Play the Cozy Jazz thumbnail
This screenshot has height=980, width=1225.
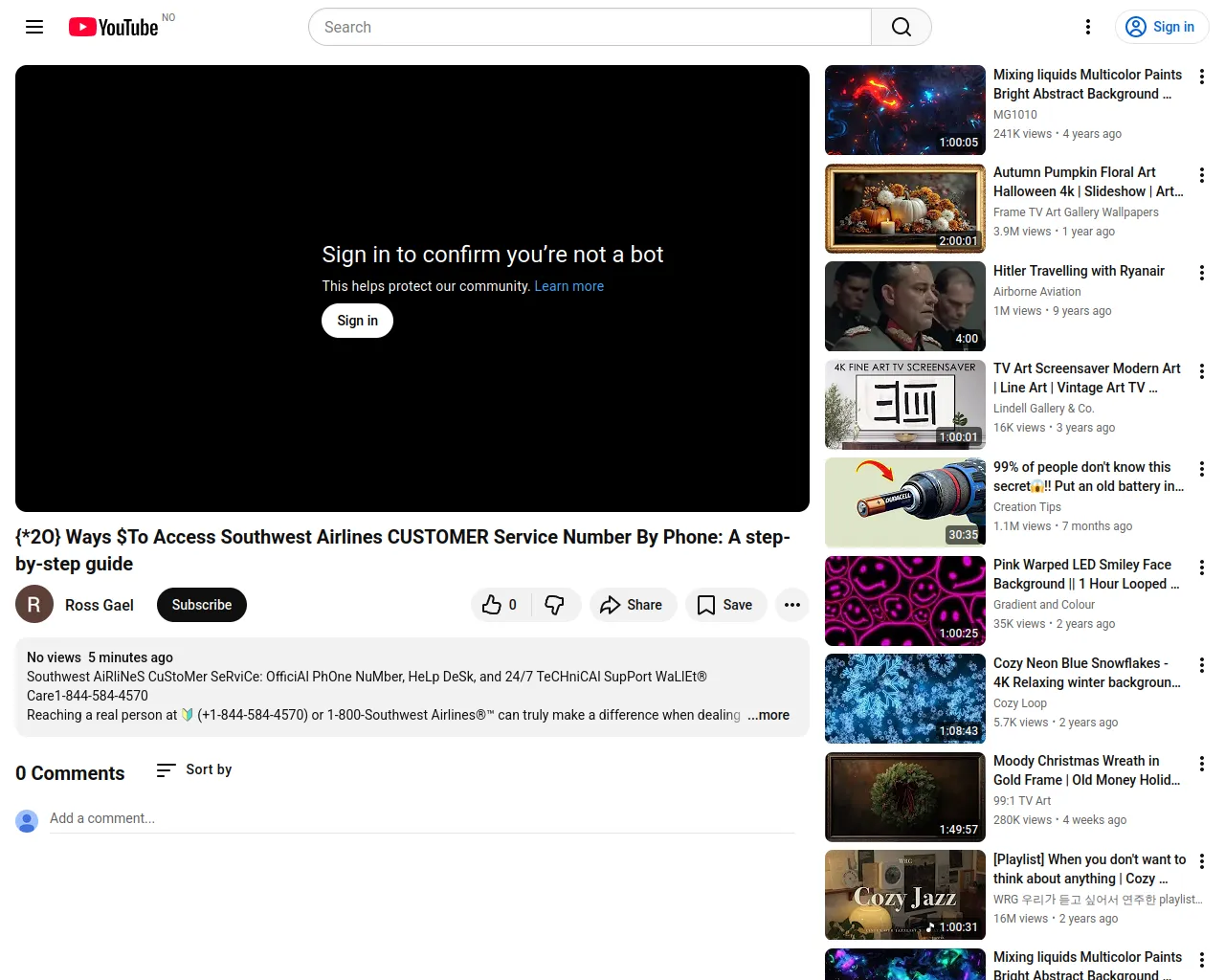tap(905, 895)
